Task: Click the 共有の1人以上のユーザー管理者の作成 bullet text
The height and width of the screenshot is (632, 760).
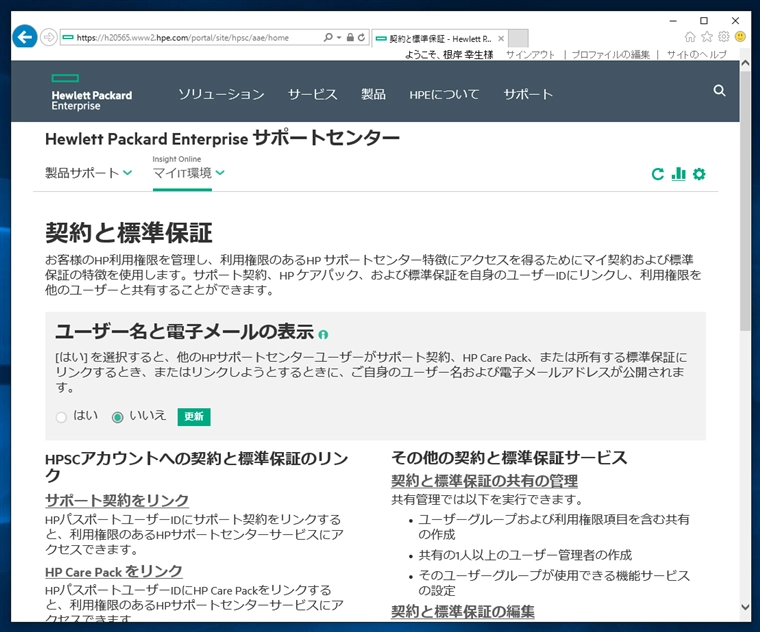Action: click(x=525, y=555)
